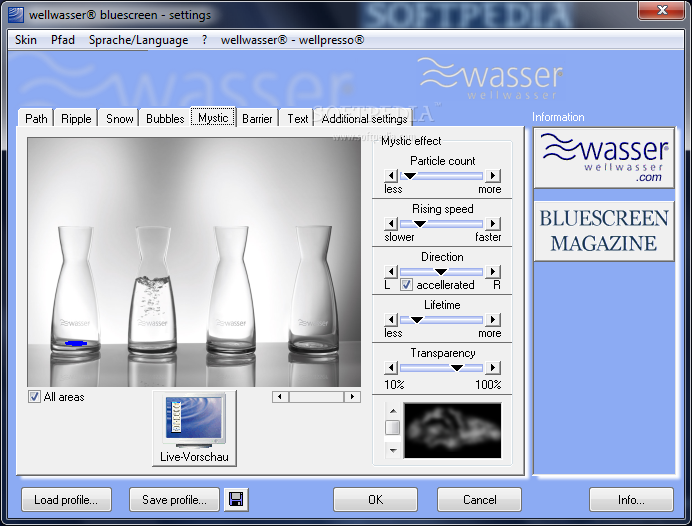Screen dimensions: 692x526
Task: Click the Load profile... button
Action: click(66, 500)
